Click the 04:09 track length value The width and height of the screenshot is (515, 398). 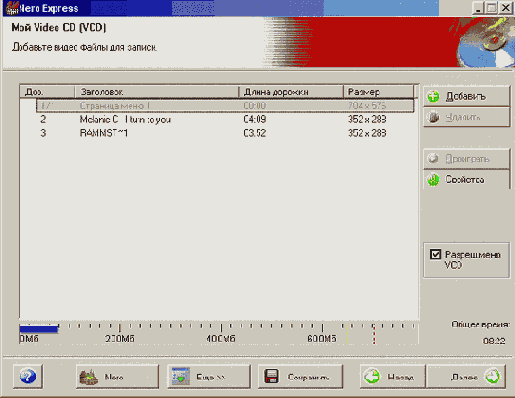coord(255,119)
